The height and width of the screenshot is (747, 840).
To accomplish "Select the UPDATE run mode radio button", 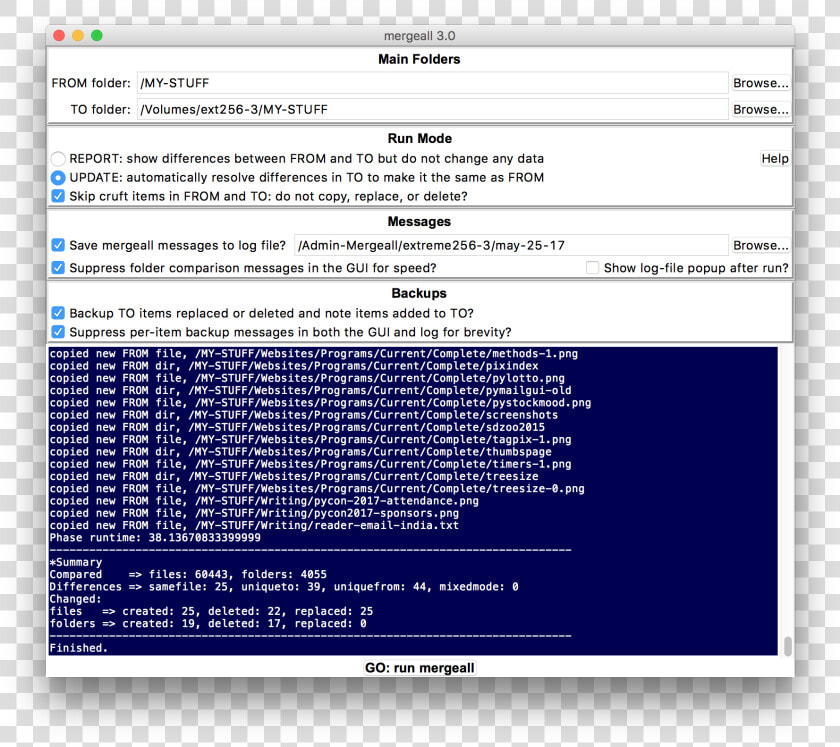I will pos(58,177).
